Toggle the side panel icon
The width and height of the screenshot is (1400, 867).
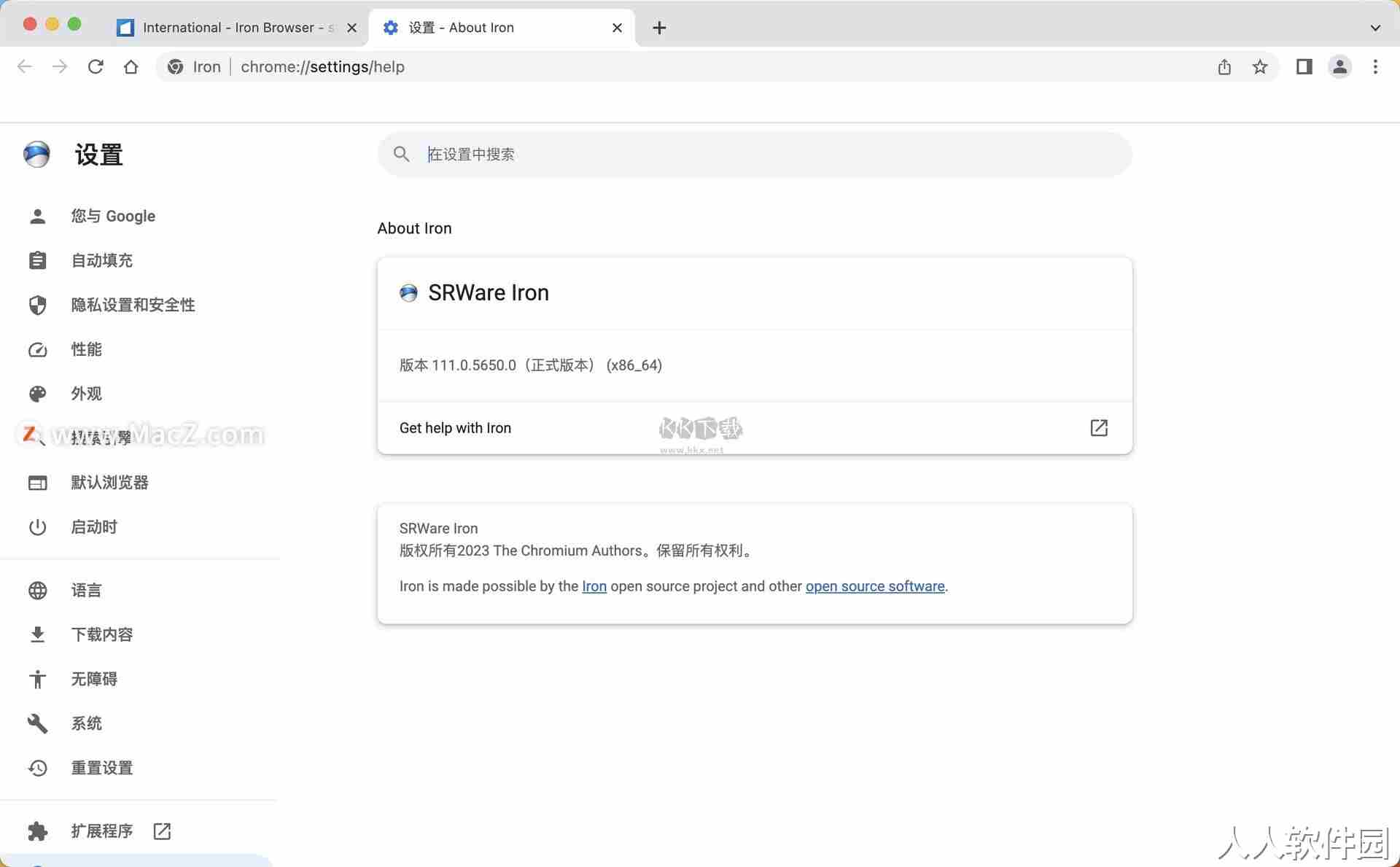(x=1304, y=67)
